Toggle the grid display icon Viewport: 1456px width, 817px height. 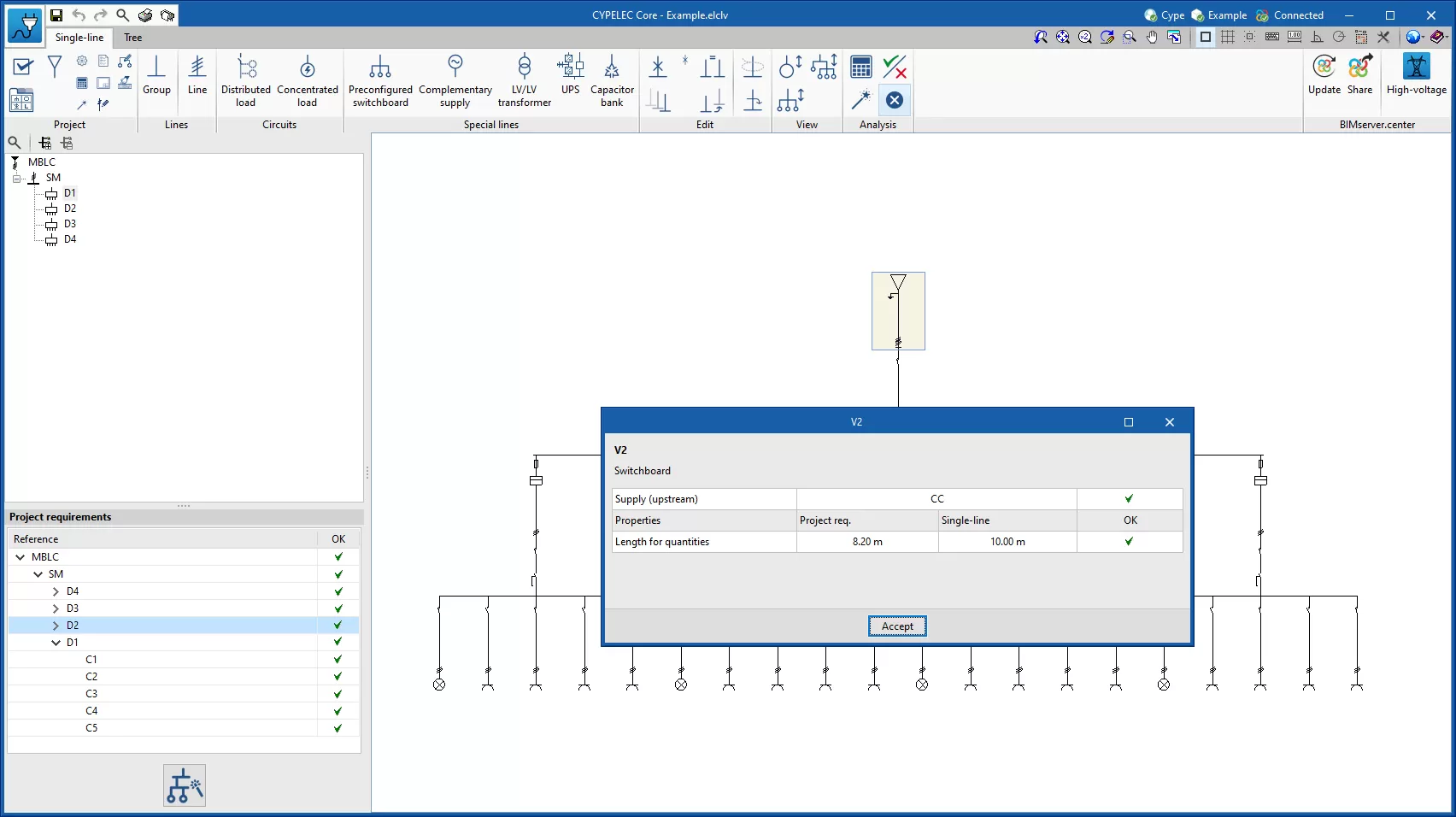click(1228, 37)
